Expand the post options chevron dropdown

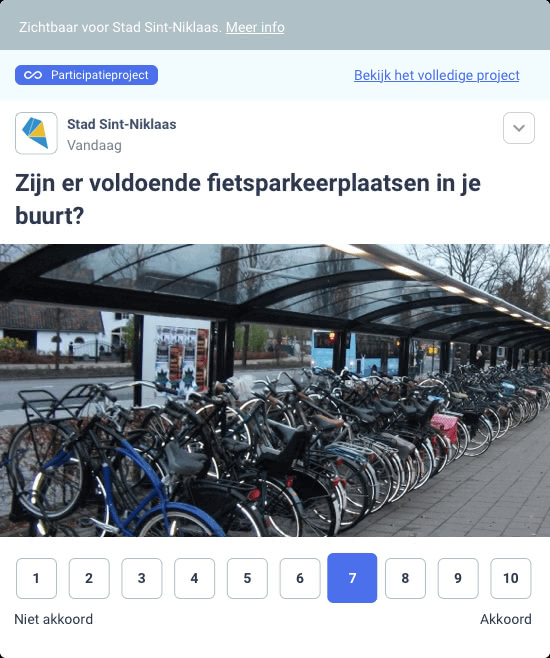(x=519, y=128)
